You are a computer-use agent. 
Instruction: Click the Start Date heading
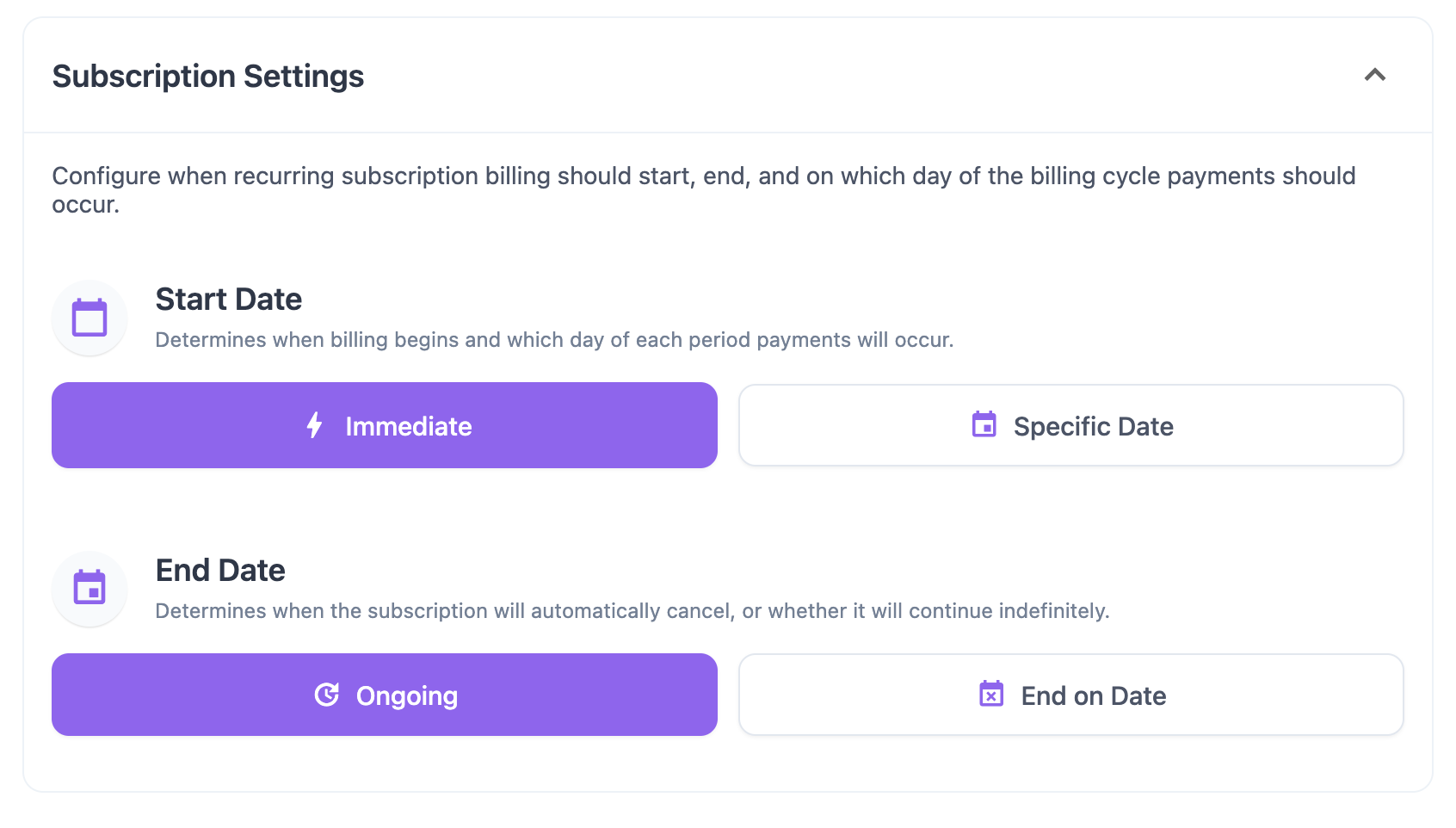229,300
